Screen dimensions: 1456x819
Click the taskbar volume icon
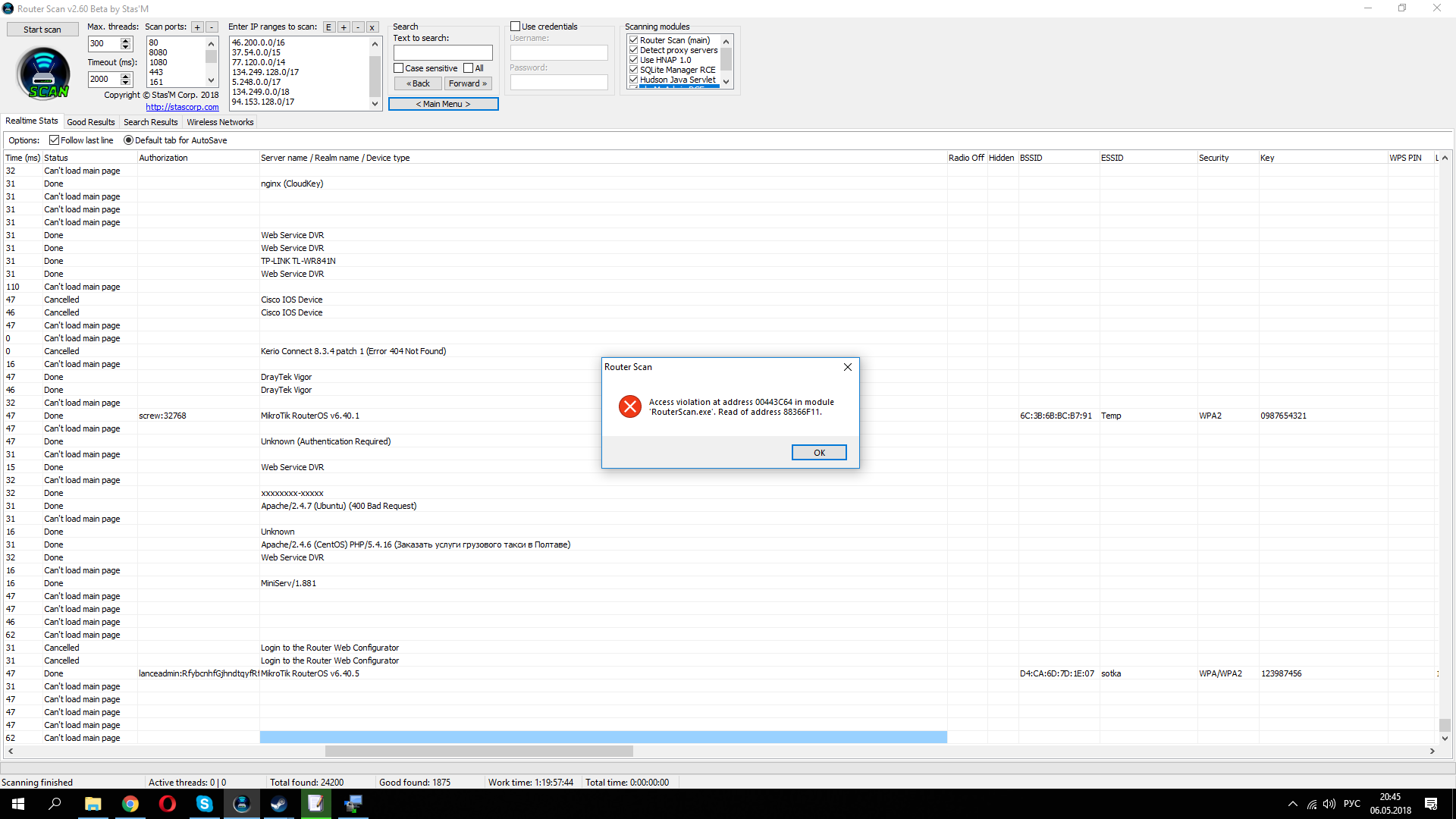pyautogui.click(x=1329, y=804)
